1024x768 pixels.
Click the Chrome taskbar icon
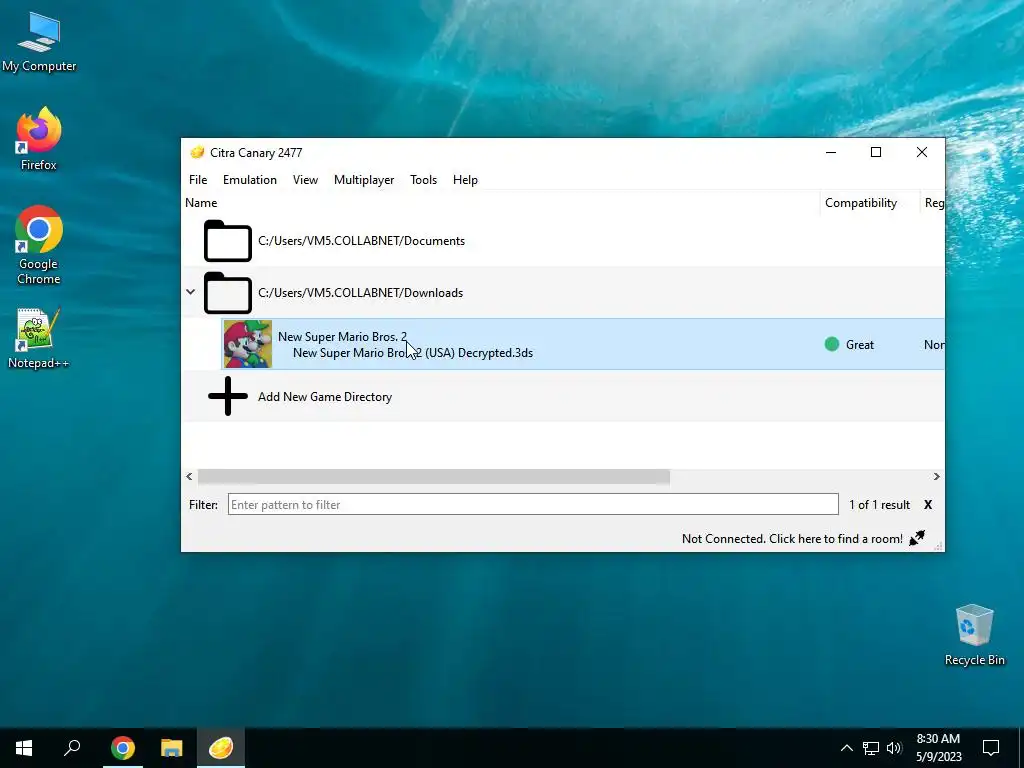point(122,748)
